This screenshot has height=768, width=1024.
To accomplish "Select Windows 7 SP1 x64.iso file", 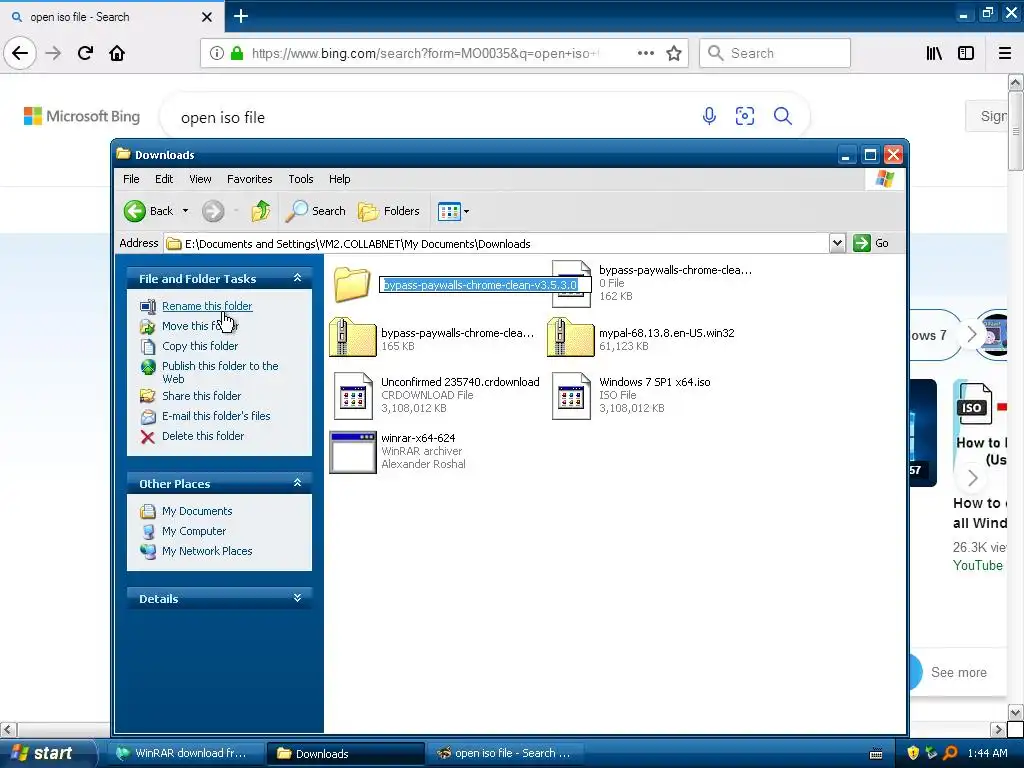I will pos(632,395).
